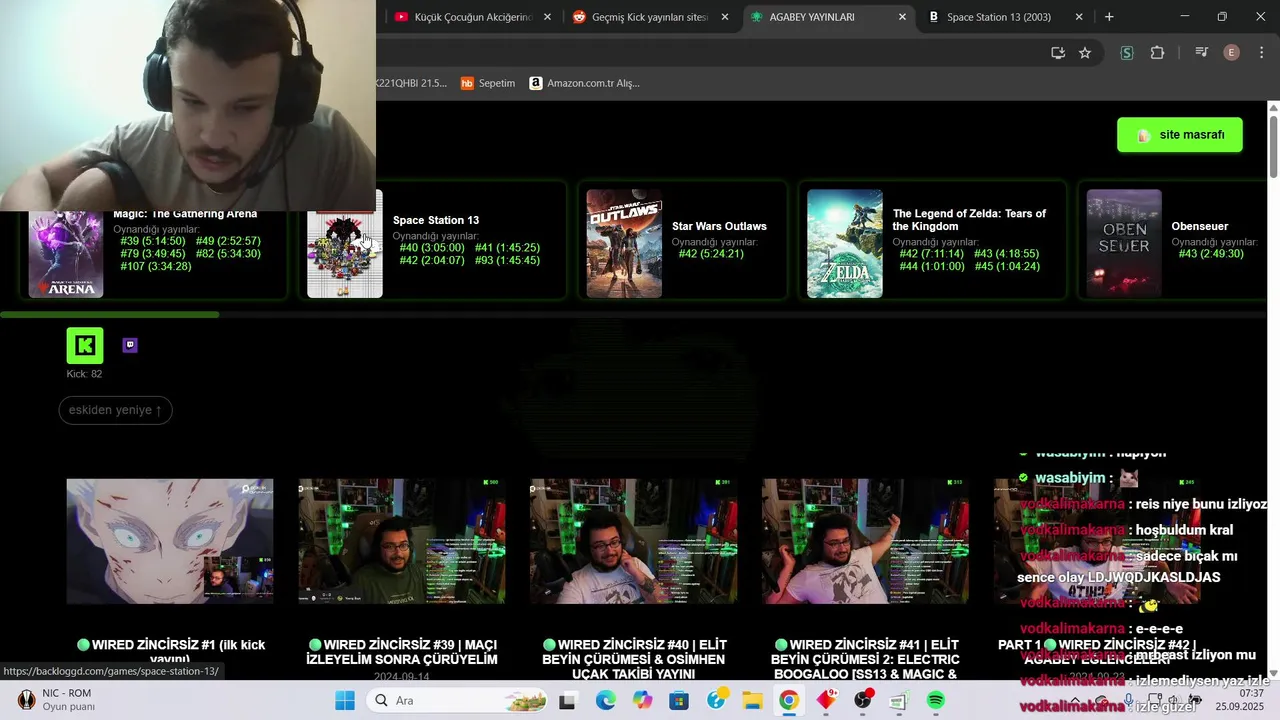Play the WIRED ZİNCİRSİZ #39 video thumbnail
The width and height of the screenshot is (1280, 720).
click(402, 541)
